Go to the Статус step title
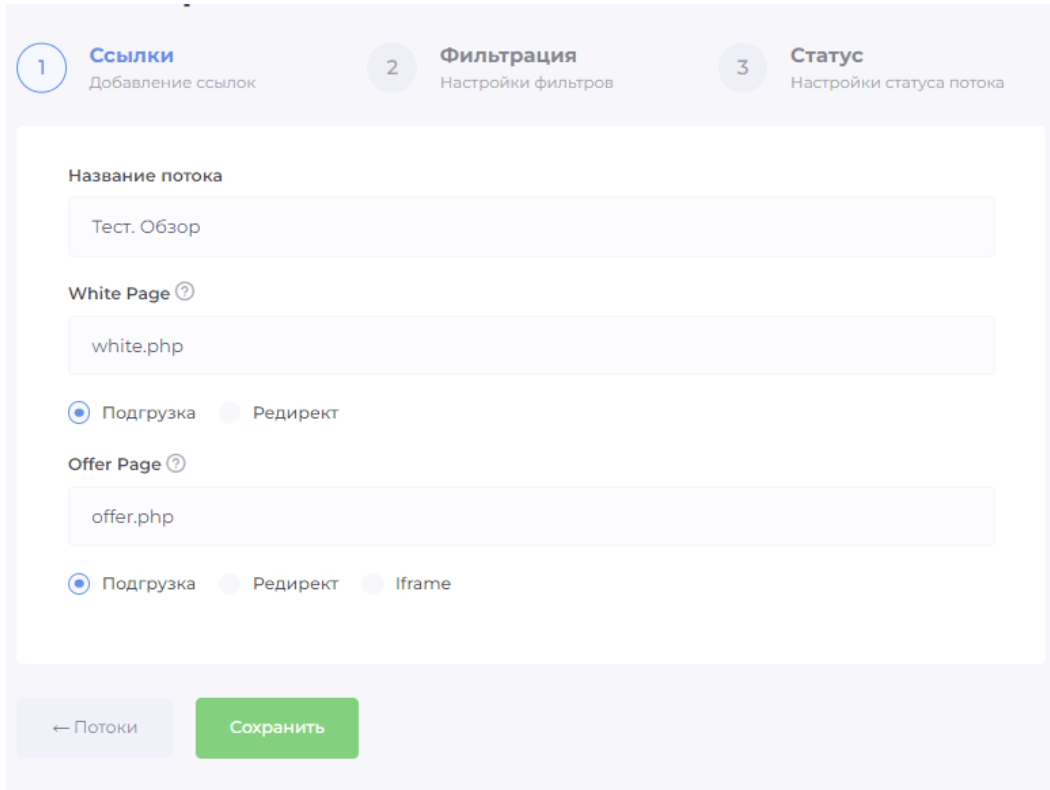 [x=826, y=56]
